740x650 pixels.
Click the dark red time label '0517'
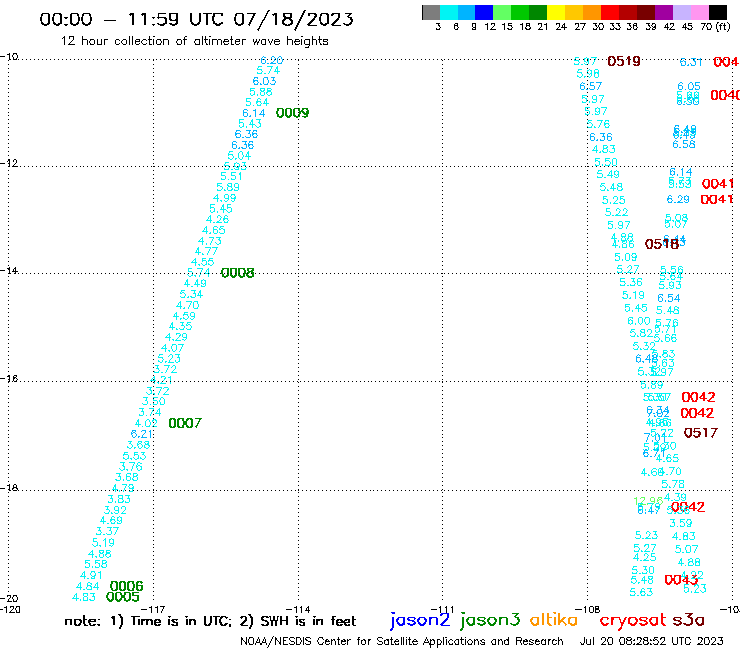tap(701, 432)
